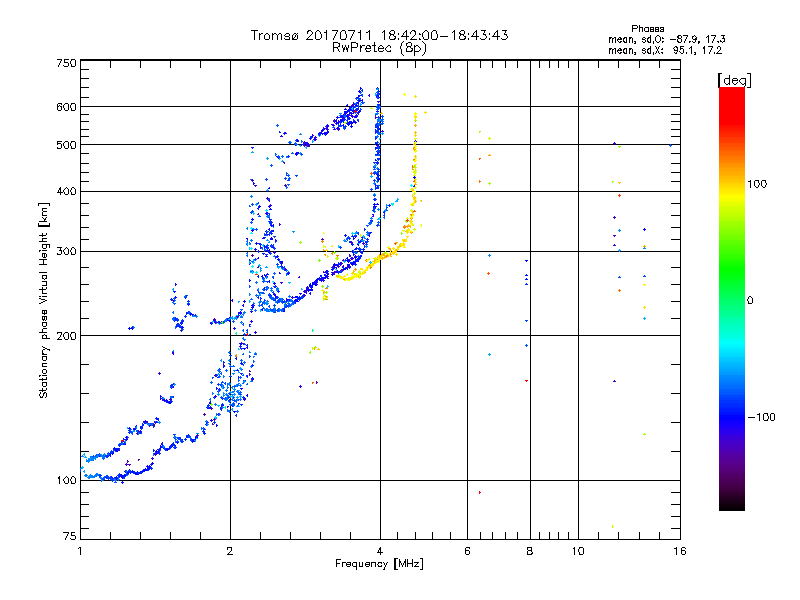Click the y-axis '750' tick label
The width and height of the screenshot is (800, 600).
coord(67,63)
